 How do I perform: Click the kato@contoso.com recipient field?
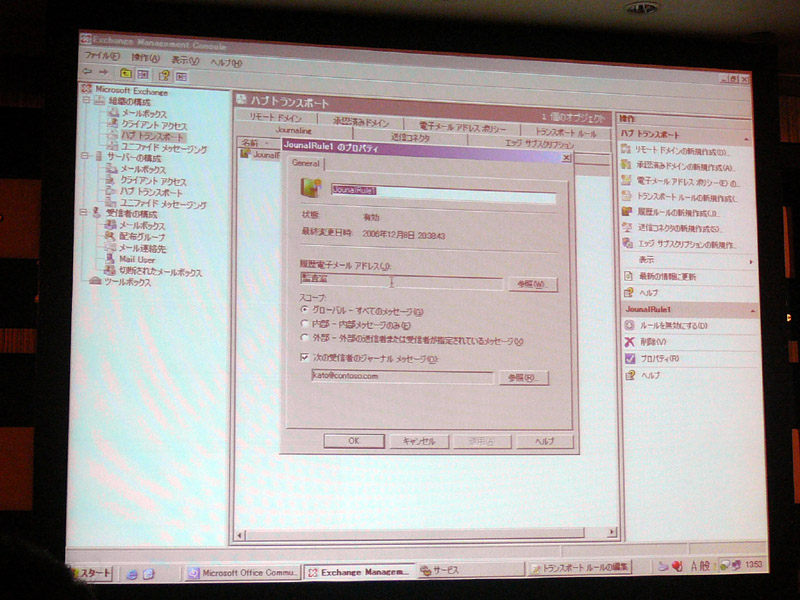[402, 377]
